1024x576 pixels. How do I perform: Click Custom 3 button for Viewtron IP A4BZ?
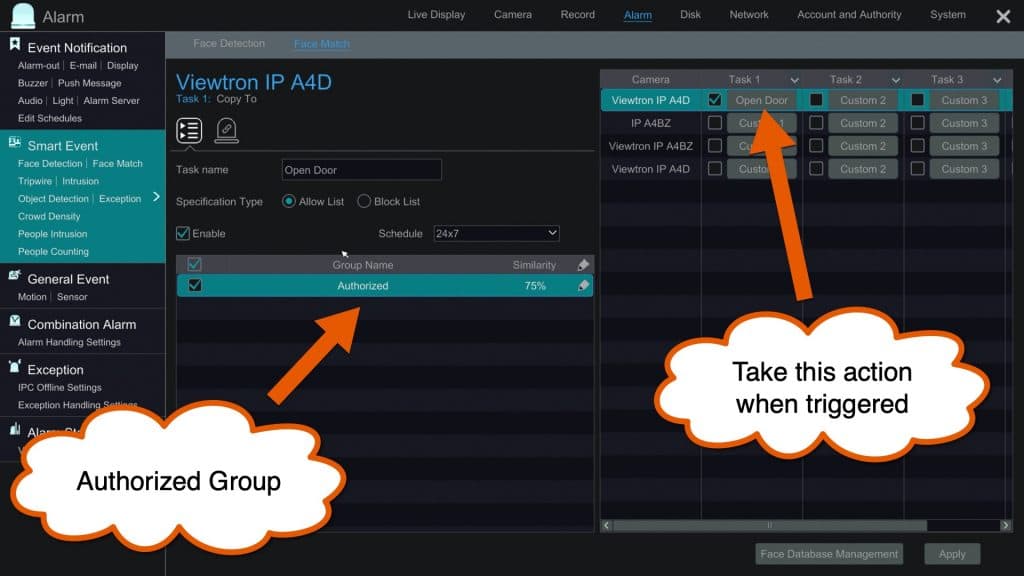[964, 146]
